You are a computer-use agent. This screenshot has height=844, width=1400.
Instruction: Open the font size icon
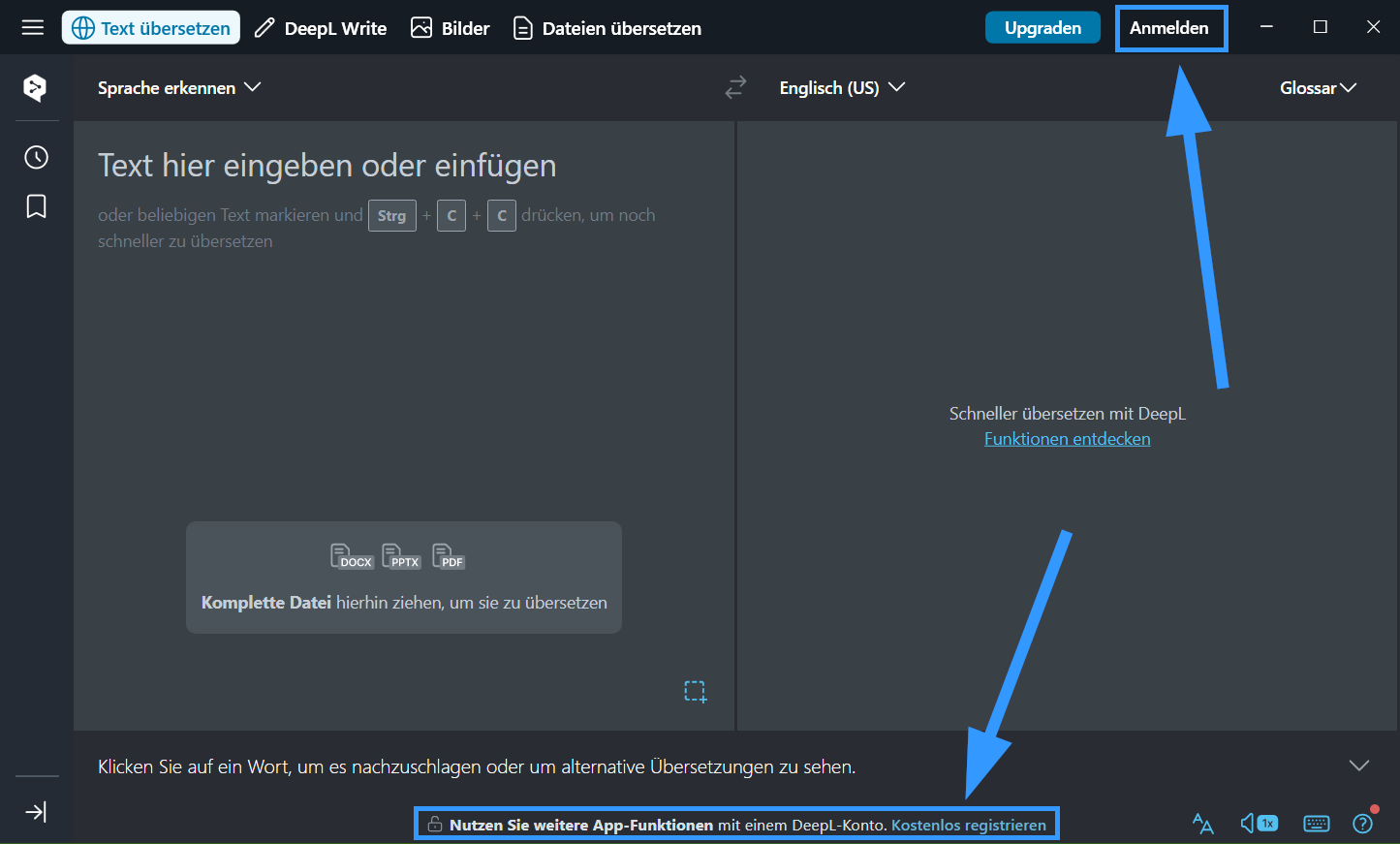1203,824
